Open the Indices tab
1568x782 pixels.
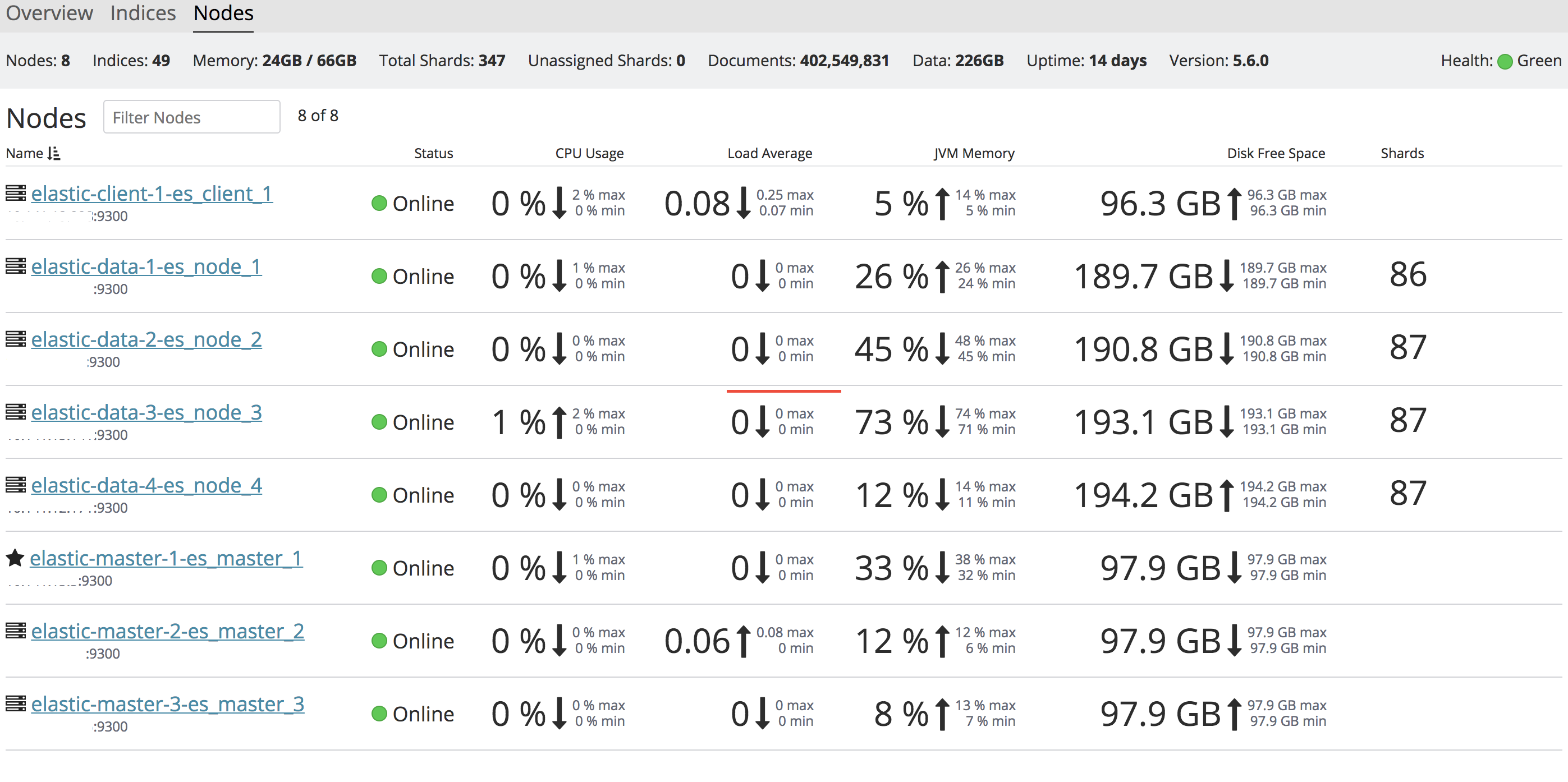pos(143,13)
